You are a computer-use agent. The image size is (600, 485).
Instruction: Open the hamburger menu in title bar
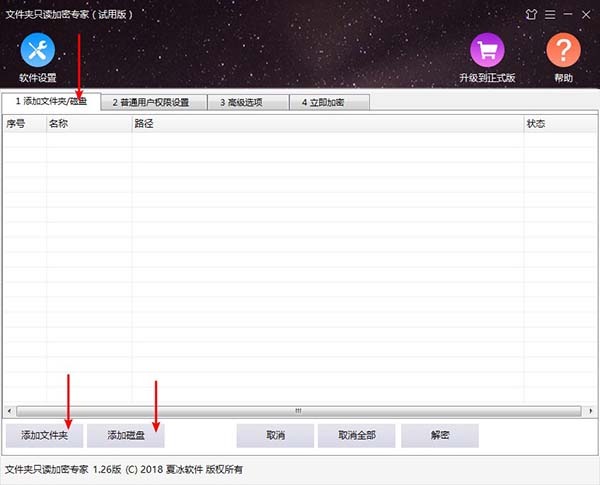(550, 14)
